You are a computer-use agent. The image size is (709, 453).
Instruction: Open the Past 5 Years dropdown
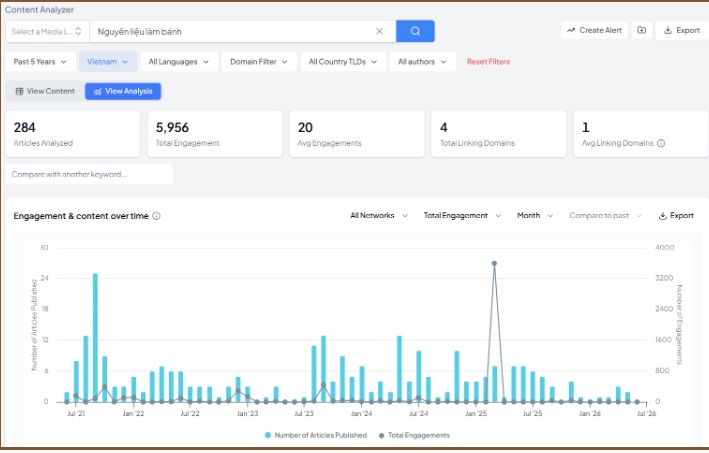tap(40, 62)
